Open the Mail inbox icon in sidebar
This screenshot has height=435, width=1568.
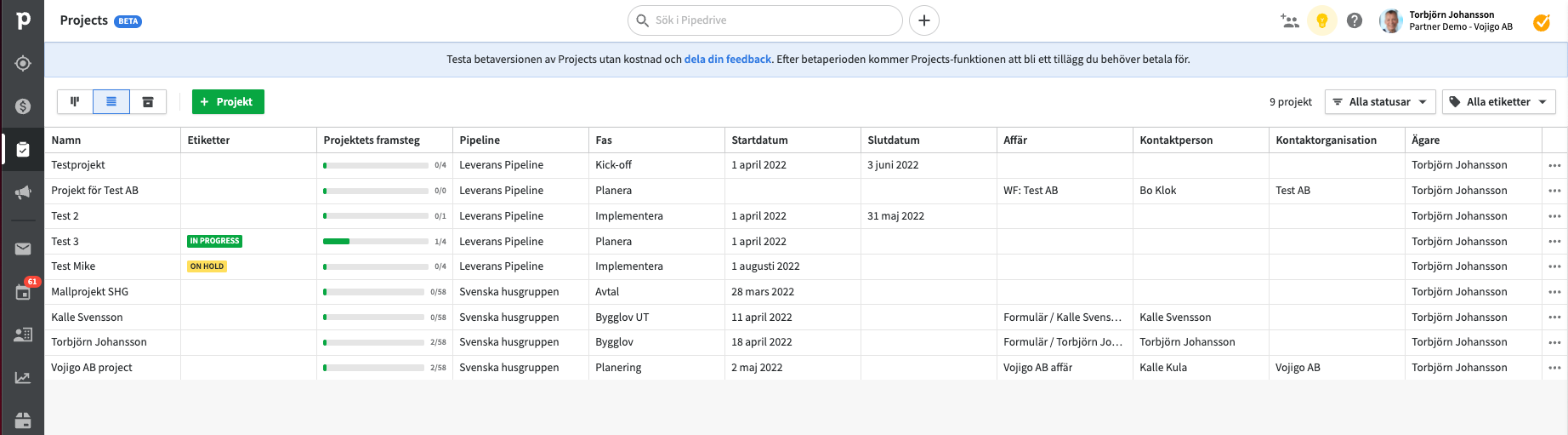pyautogui.click(x=23, y=249)
